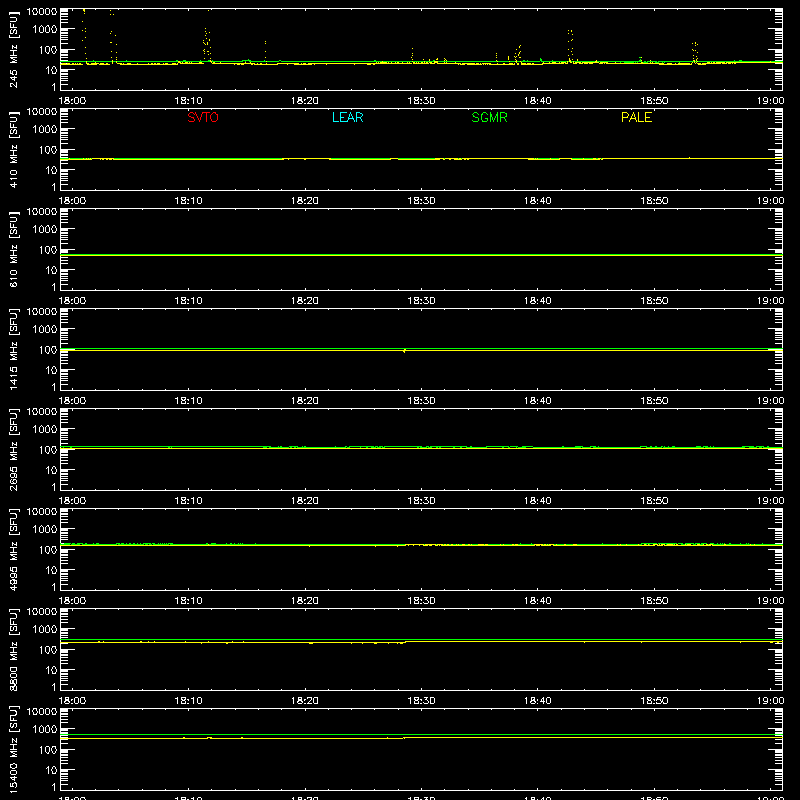Click the yellow PALE station legend label
The height and width of the screenshot is (800, 800).
click(636, 117)
